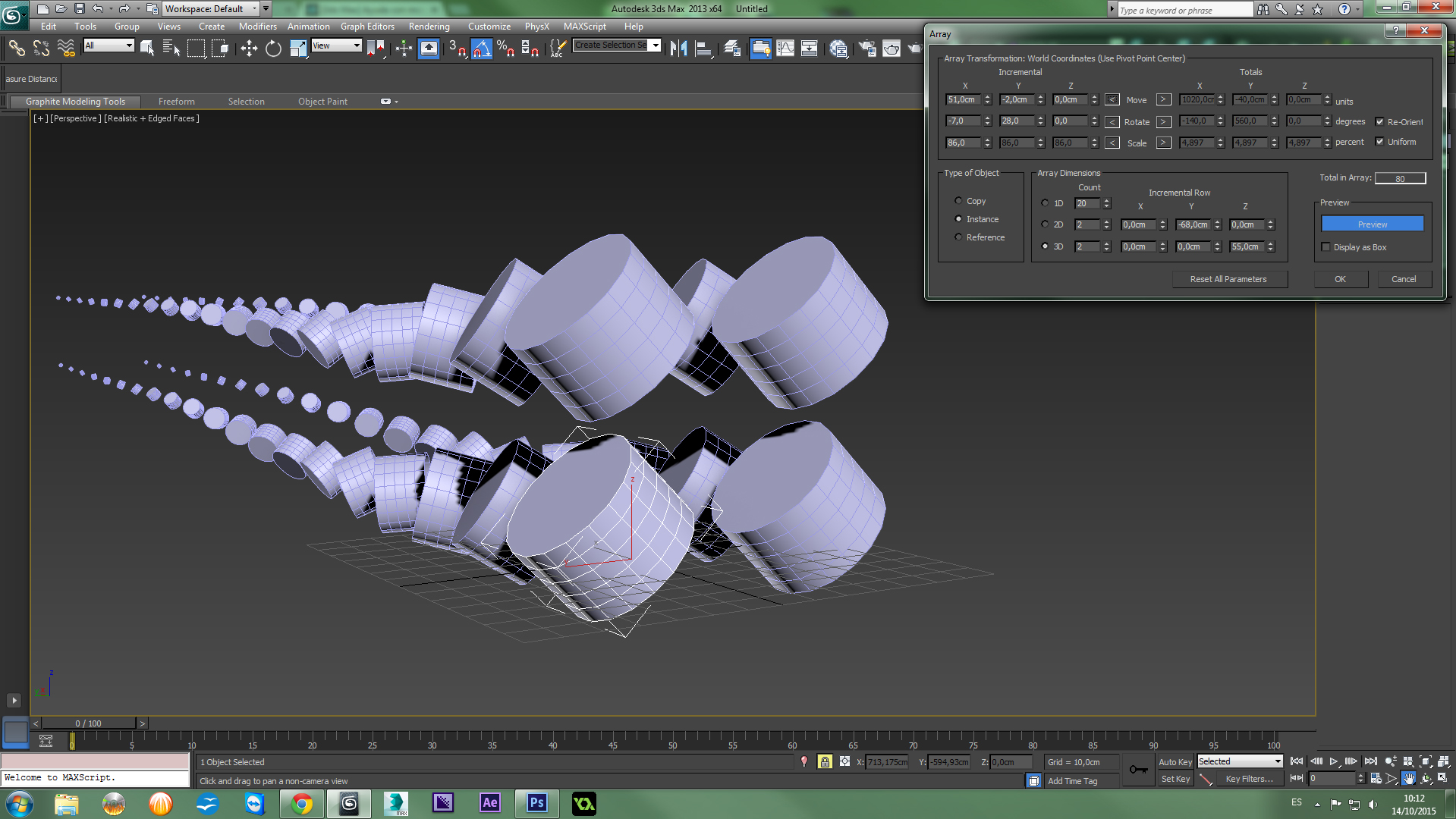Open the viewport [+] general menu
This screenshot has width=1456, height=819.
[x=40, y=118]
